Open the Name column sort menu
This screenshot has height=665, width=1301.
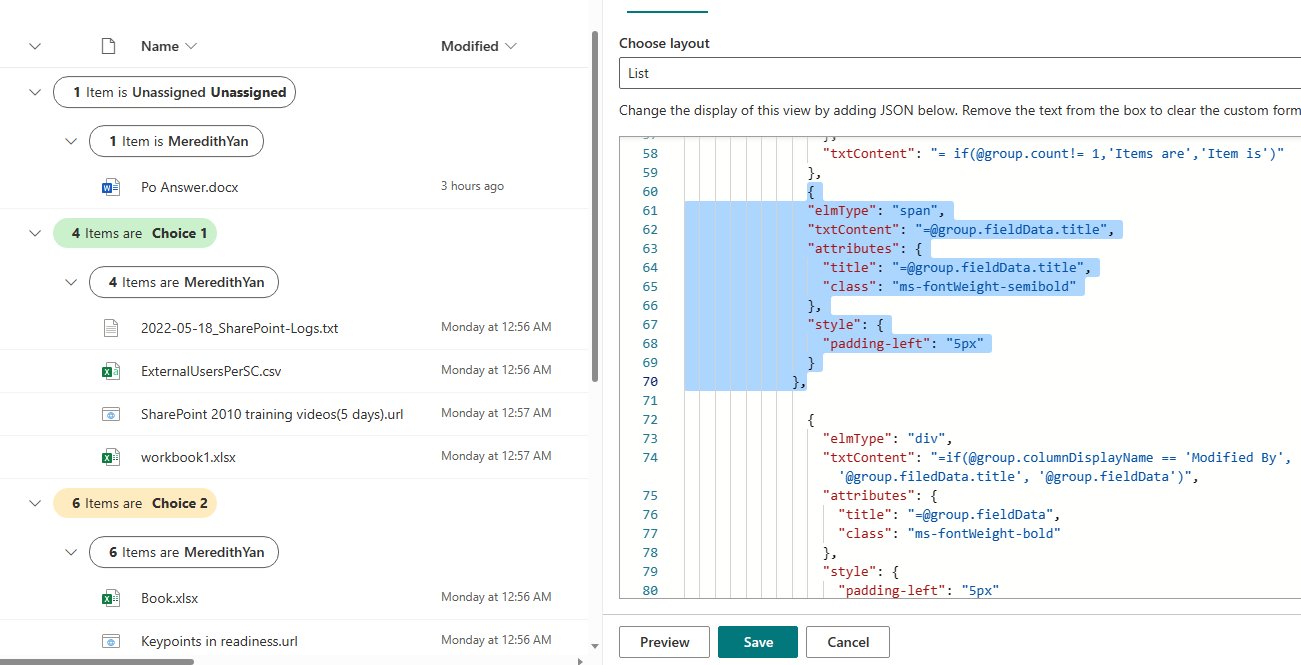pyautogui.click(x=169, y=46)
